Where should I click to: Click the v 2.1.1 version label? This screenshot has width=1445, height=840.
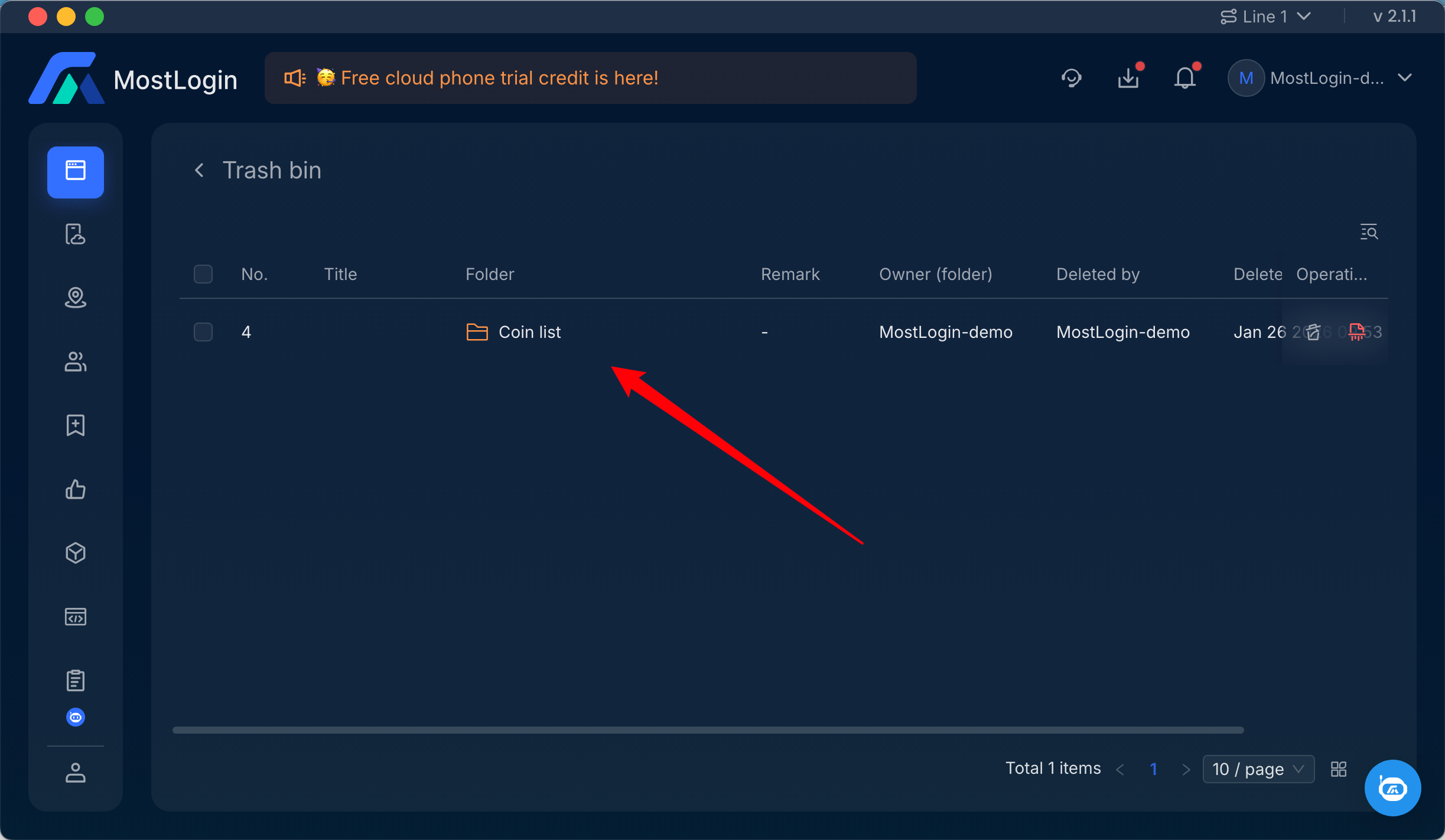point(1395,17)
